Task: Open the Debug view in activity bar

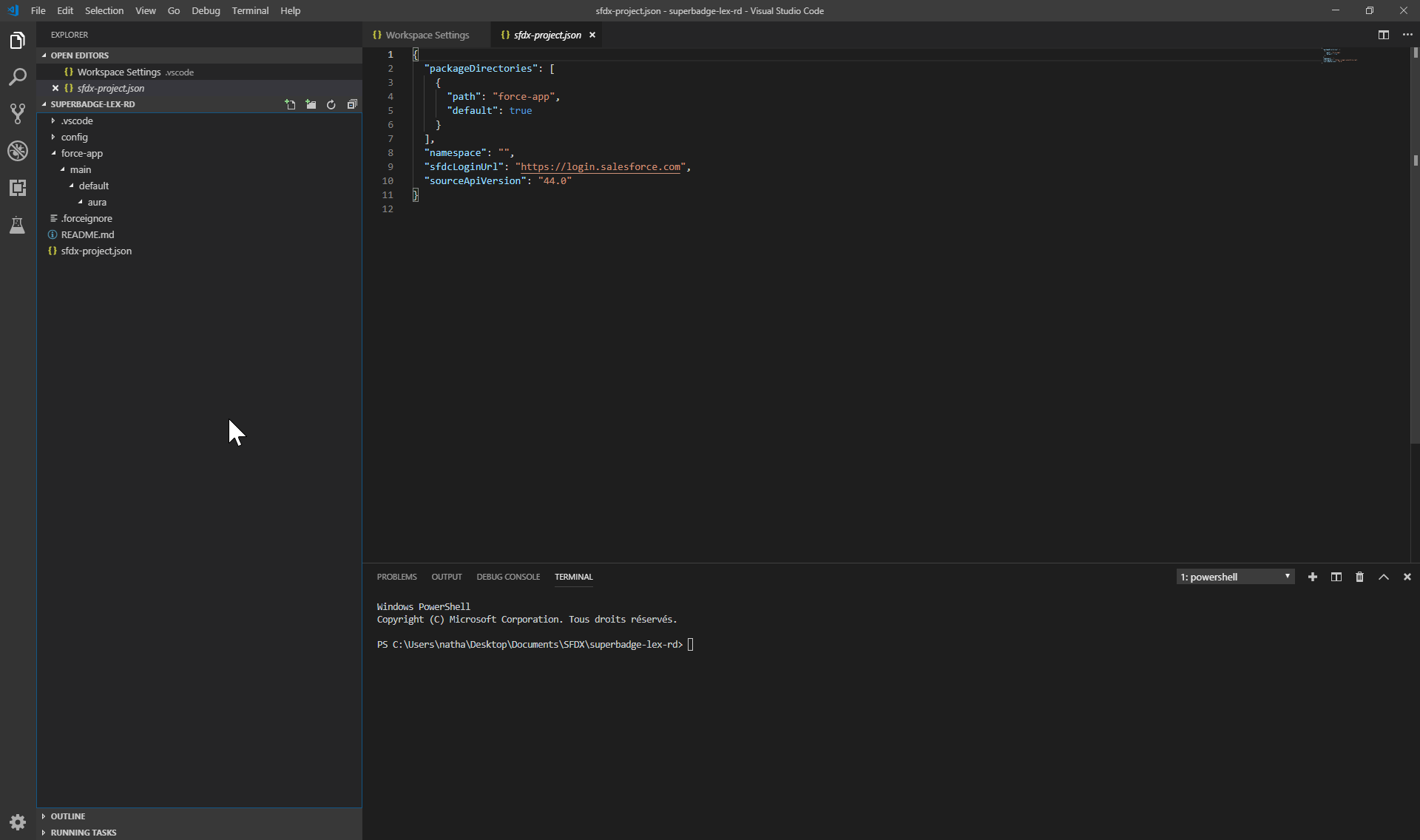Action: pos(18,151)
